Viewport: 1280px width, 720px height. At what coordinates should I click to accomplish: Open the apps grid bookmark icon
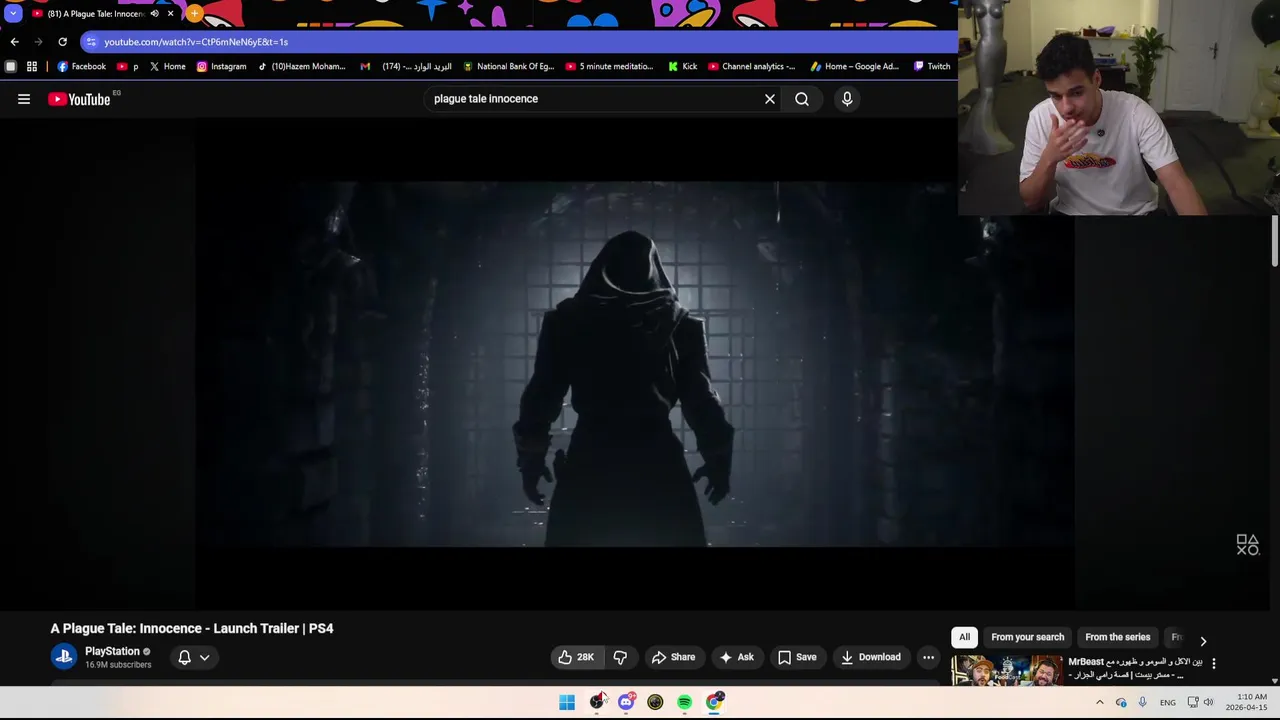pos(32,67)
